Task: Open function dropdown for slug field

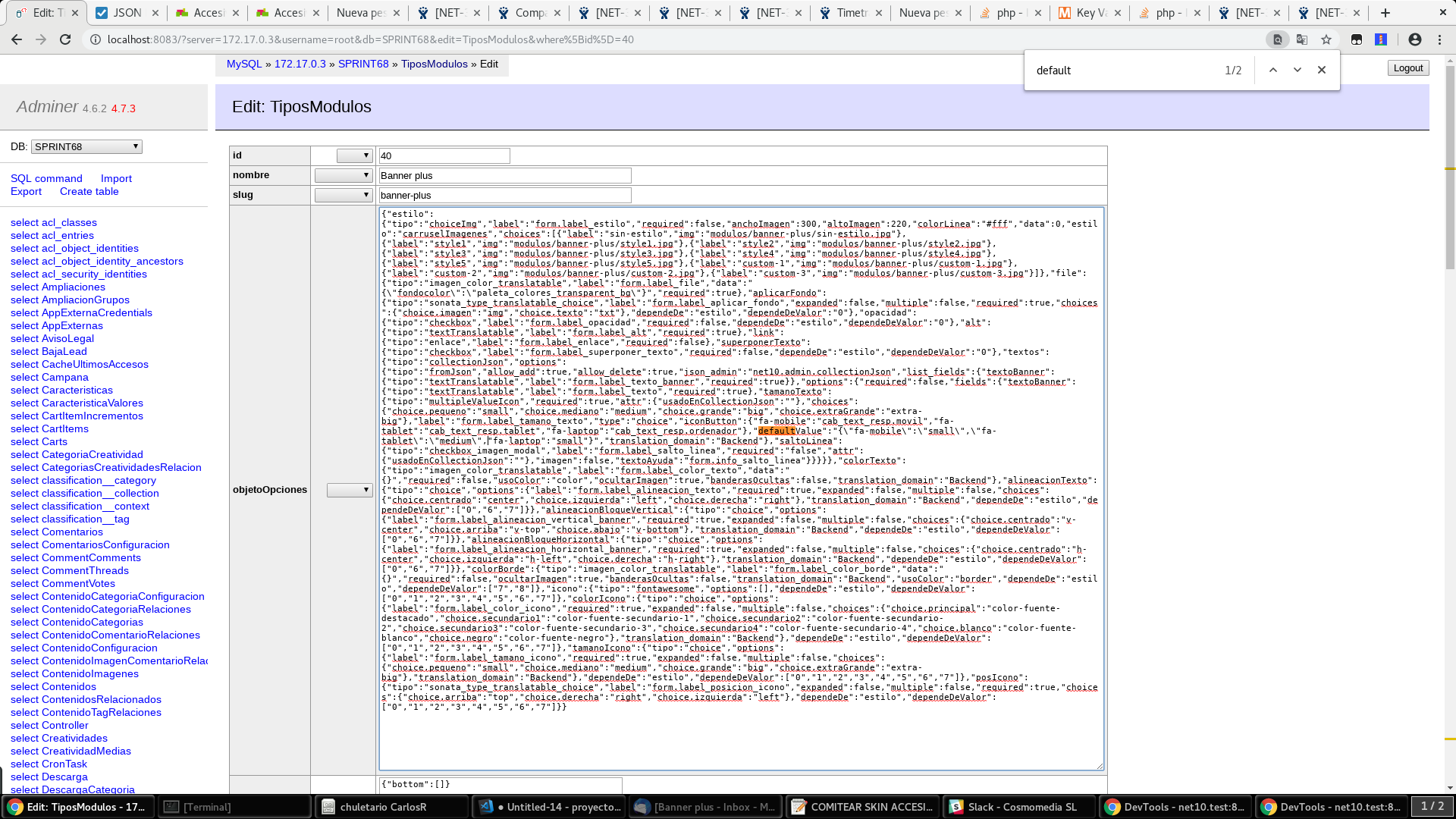Action: point(344,195)
